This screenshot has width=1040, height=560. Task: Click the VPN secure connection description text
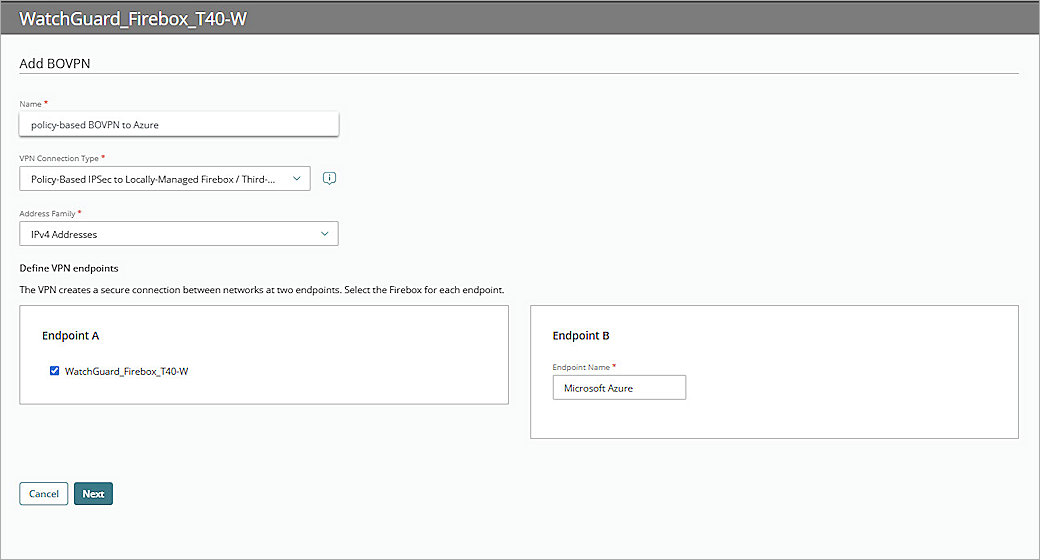pyautogui.click(x=261, y=290)
